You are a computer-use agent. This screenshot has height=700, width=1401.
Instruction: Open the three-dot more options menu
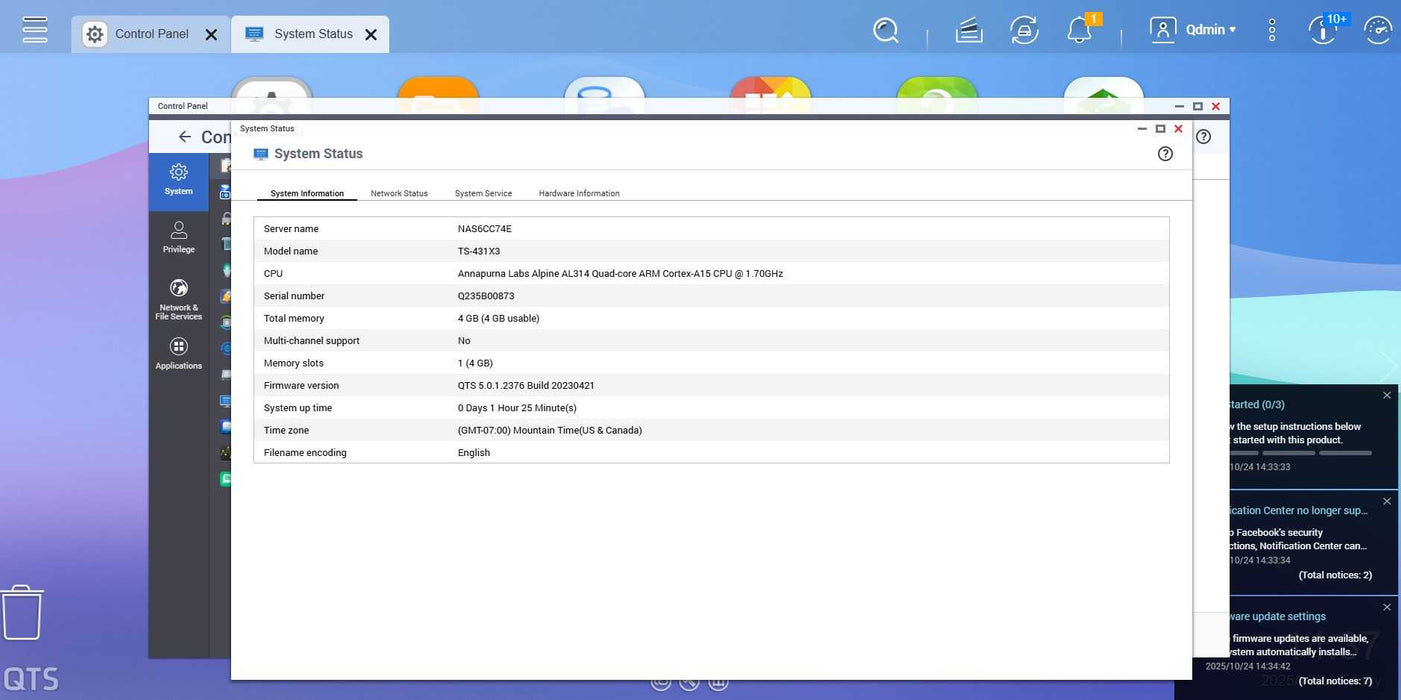(1272, 30)
